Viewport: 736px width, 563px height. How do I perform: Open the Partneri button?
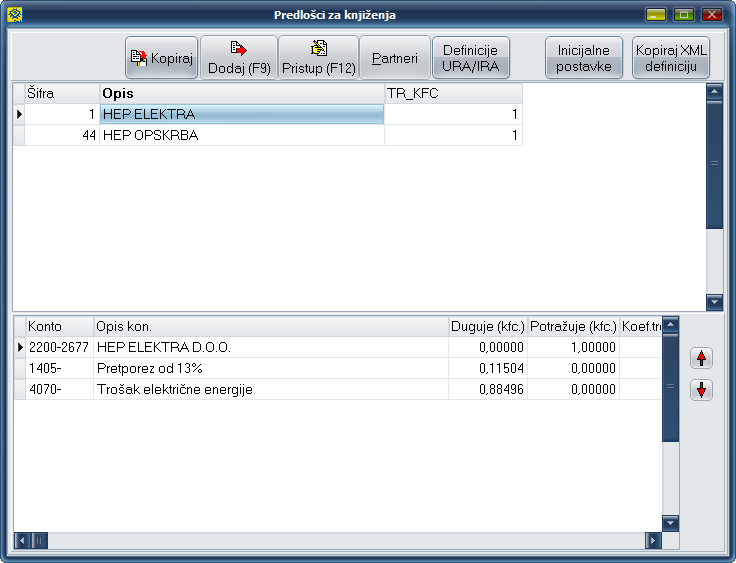pyautogui.click(x=395, y=58)
